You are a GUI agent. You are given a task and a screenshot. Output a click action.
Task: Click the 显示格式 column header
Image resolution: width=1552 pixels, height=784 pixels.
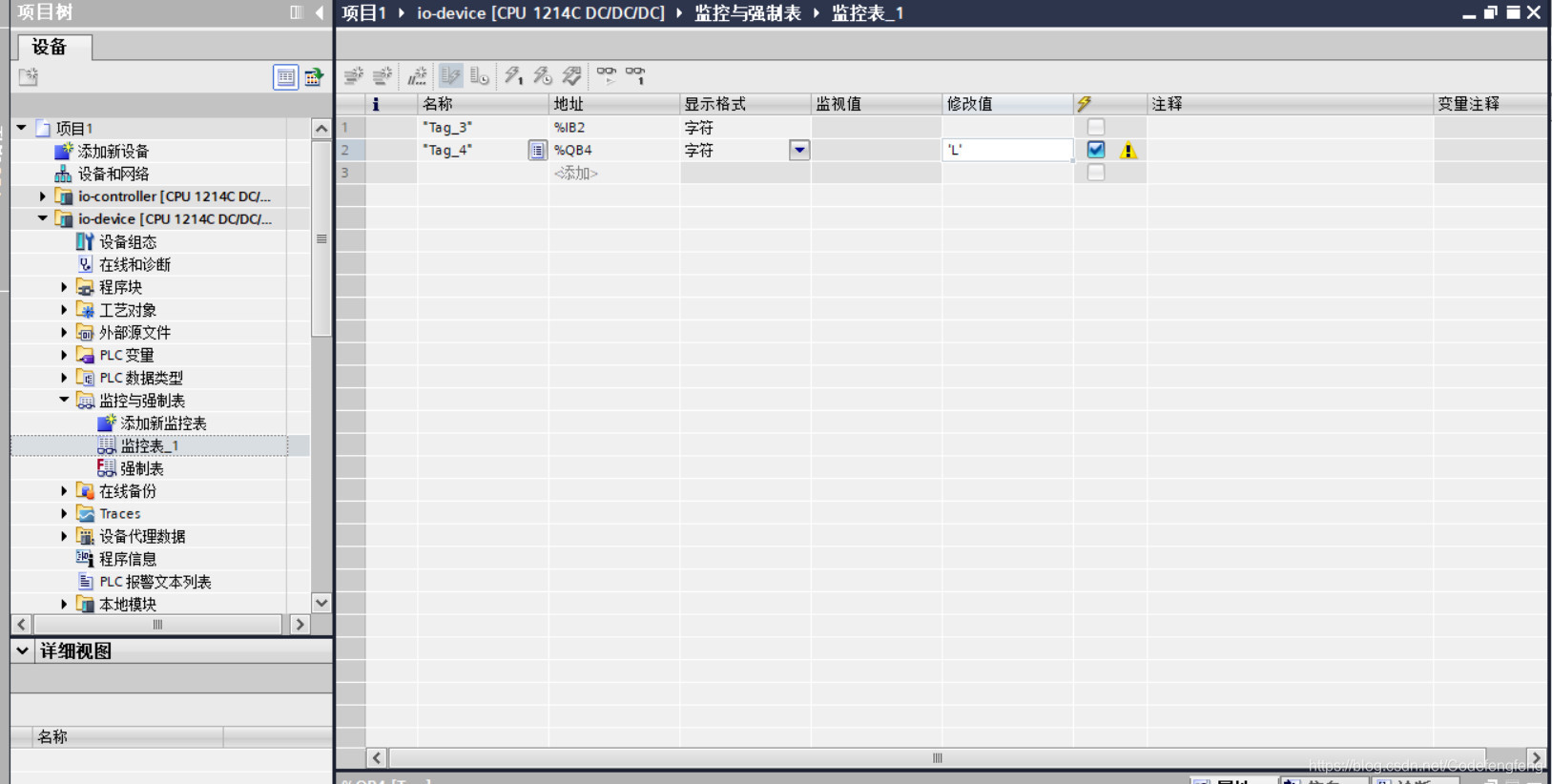(x=746, y=104)
